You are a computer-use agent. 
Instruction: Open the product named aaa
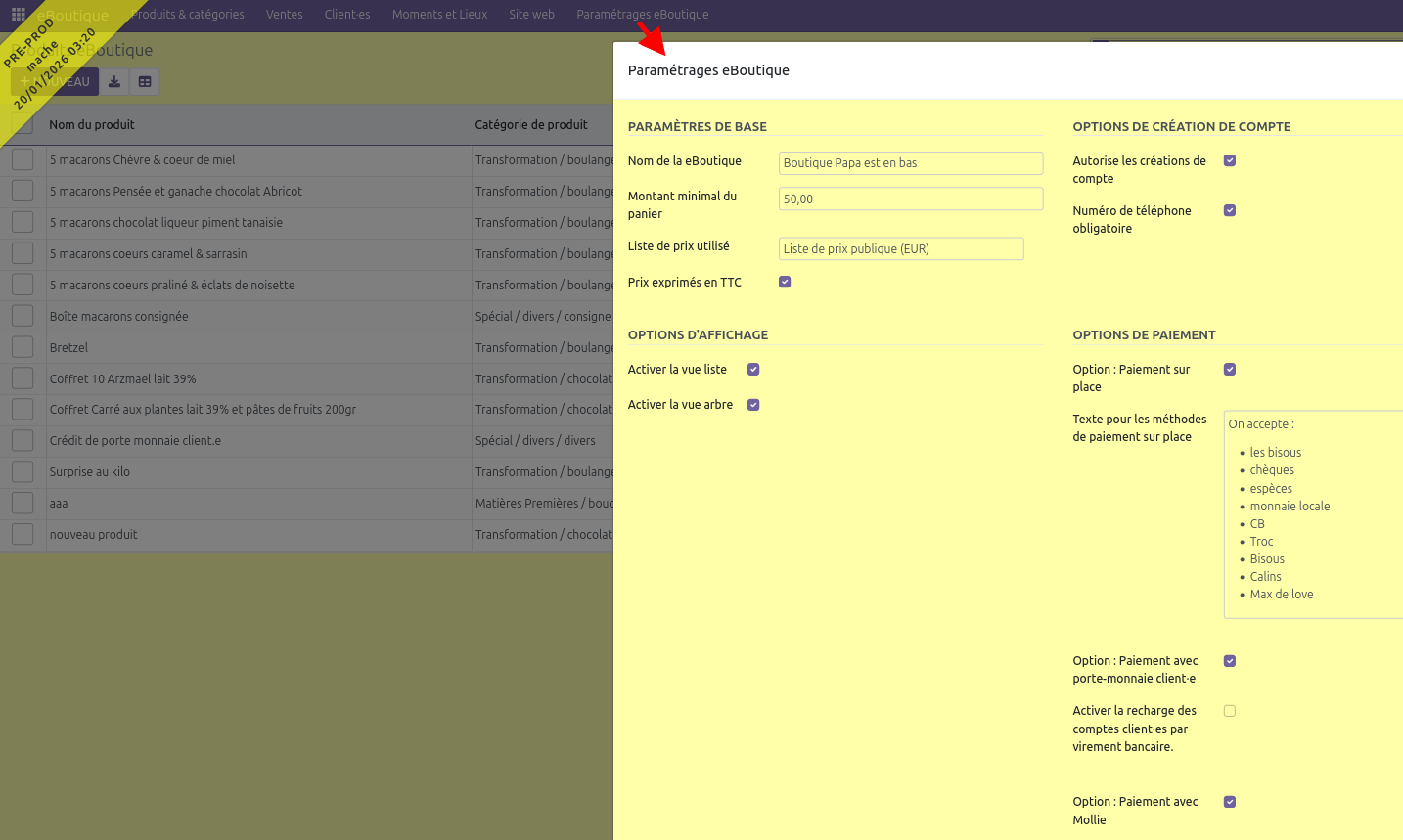click(59, 504)
